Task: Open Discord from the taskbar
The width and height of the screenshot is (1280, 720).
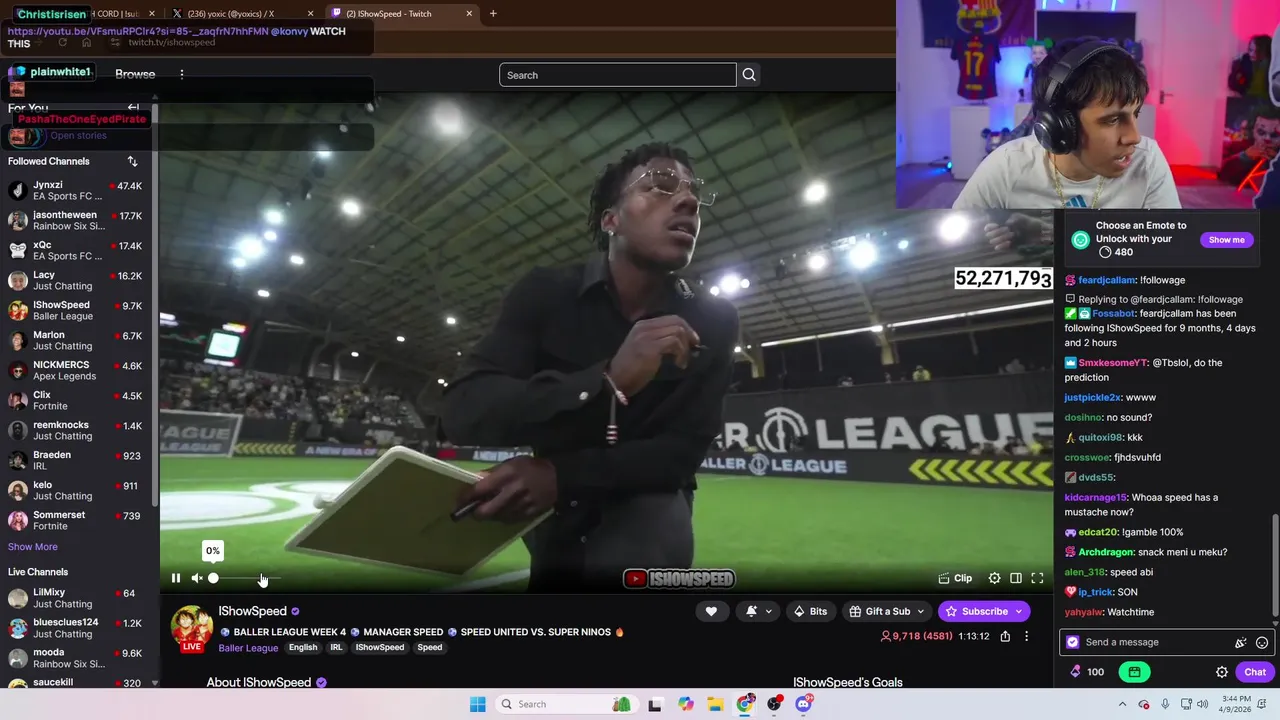Action: click(804, 704)
